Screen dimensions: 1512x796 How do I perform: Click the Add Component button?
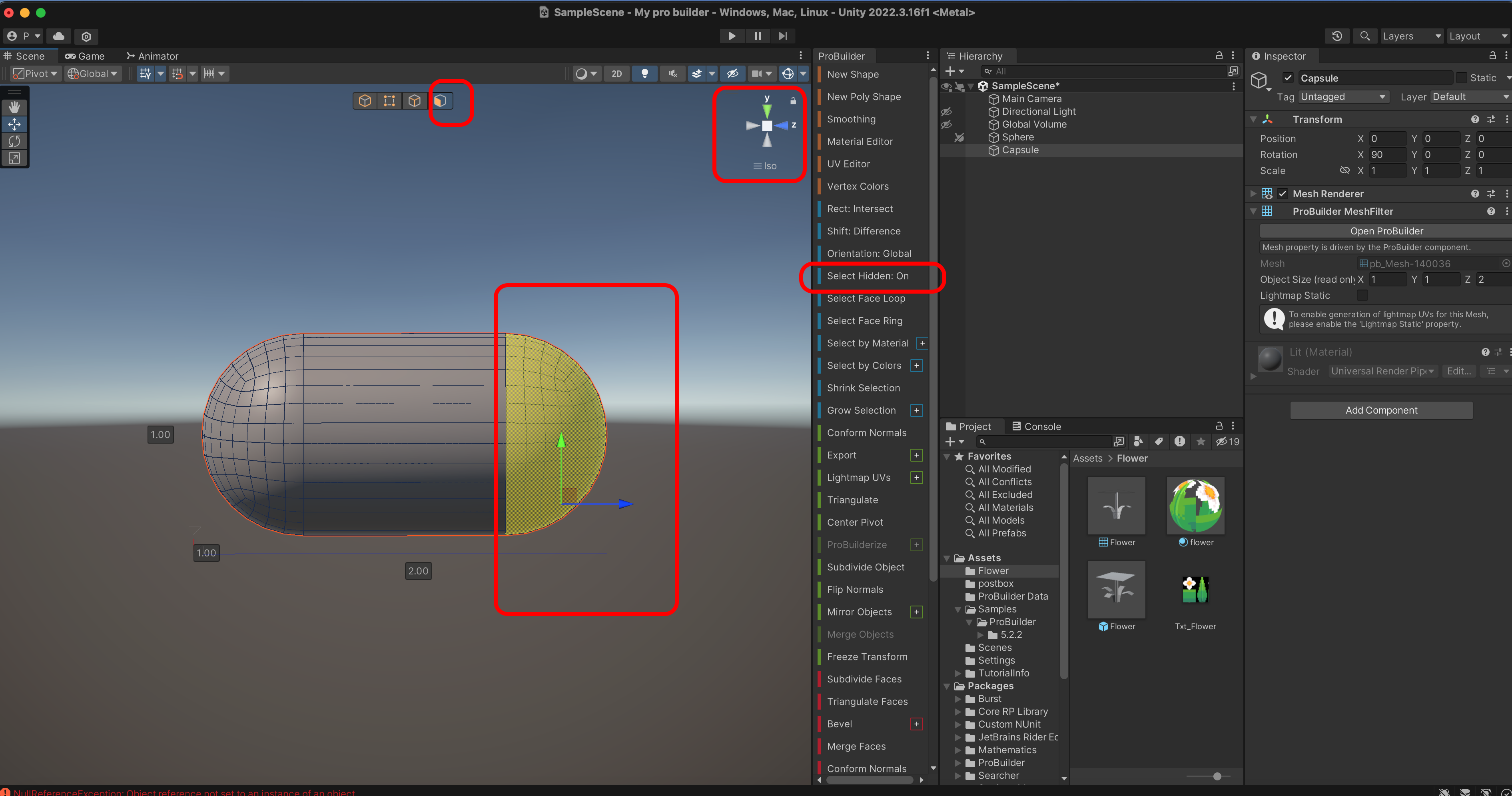(1380, 410)
